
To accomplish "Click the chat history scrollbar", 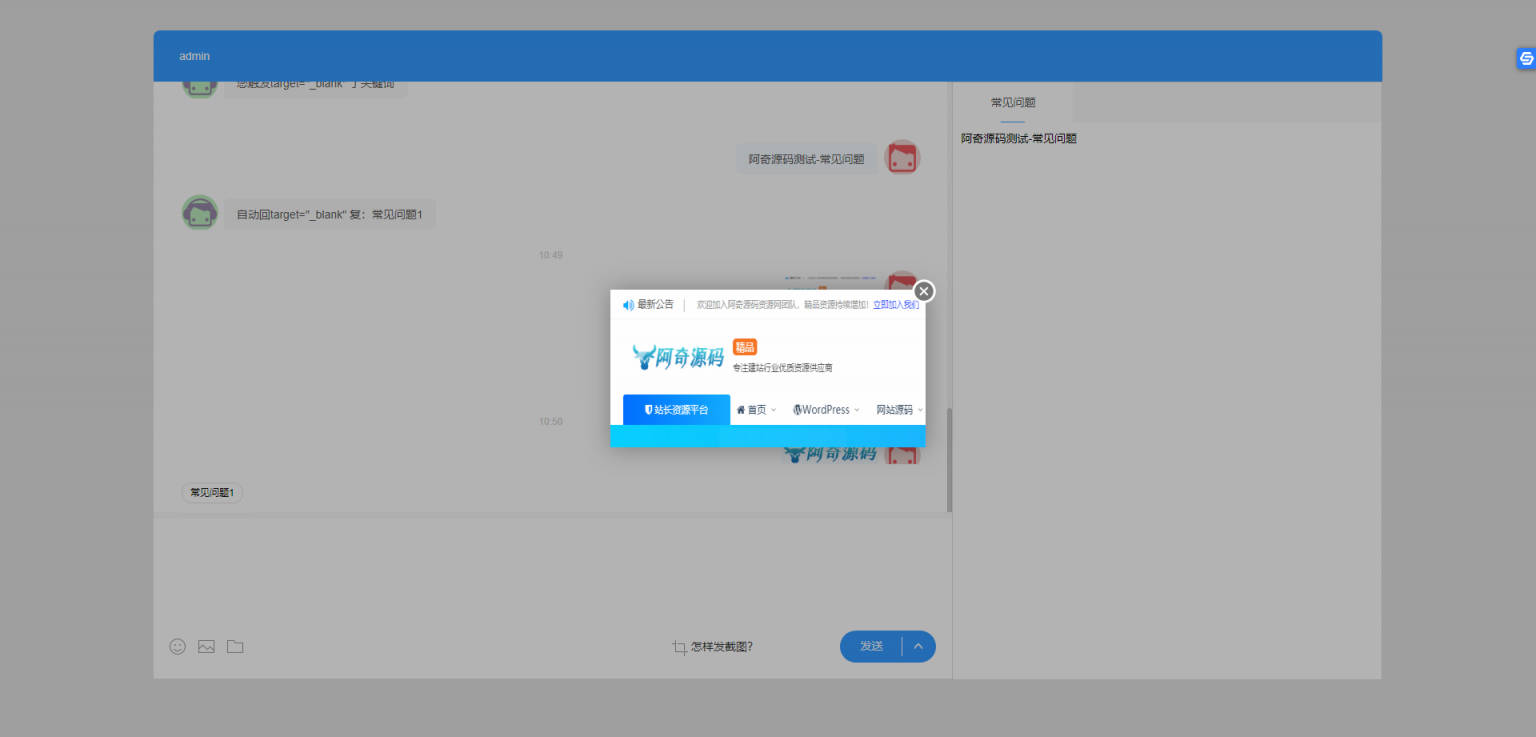I will point(949,460).
